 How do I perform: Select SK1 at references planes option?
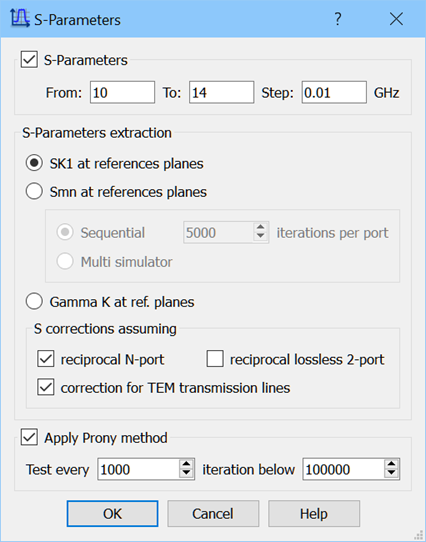pyautogui.click(x=34, y=163)
